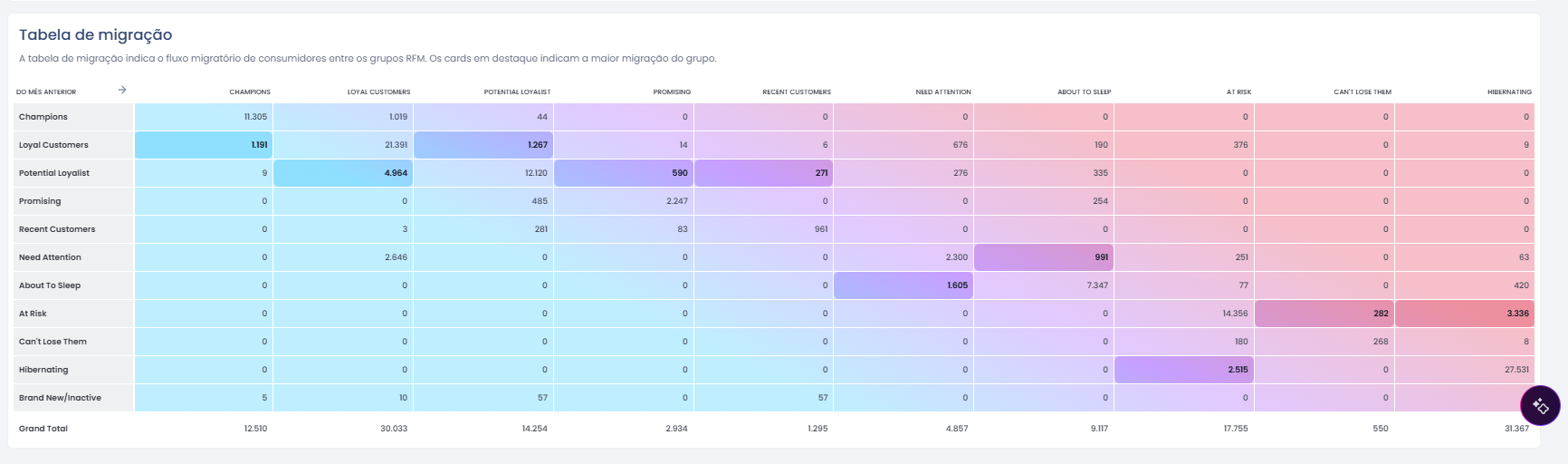Select the highlighted 3.336 Hibernating cell
Image resolution: width=1568 pixels, height=464 pixels.
point(1464,314)
